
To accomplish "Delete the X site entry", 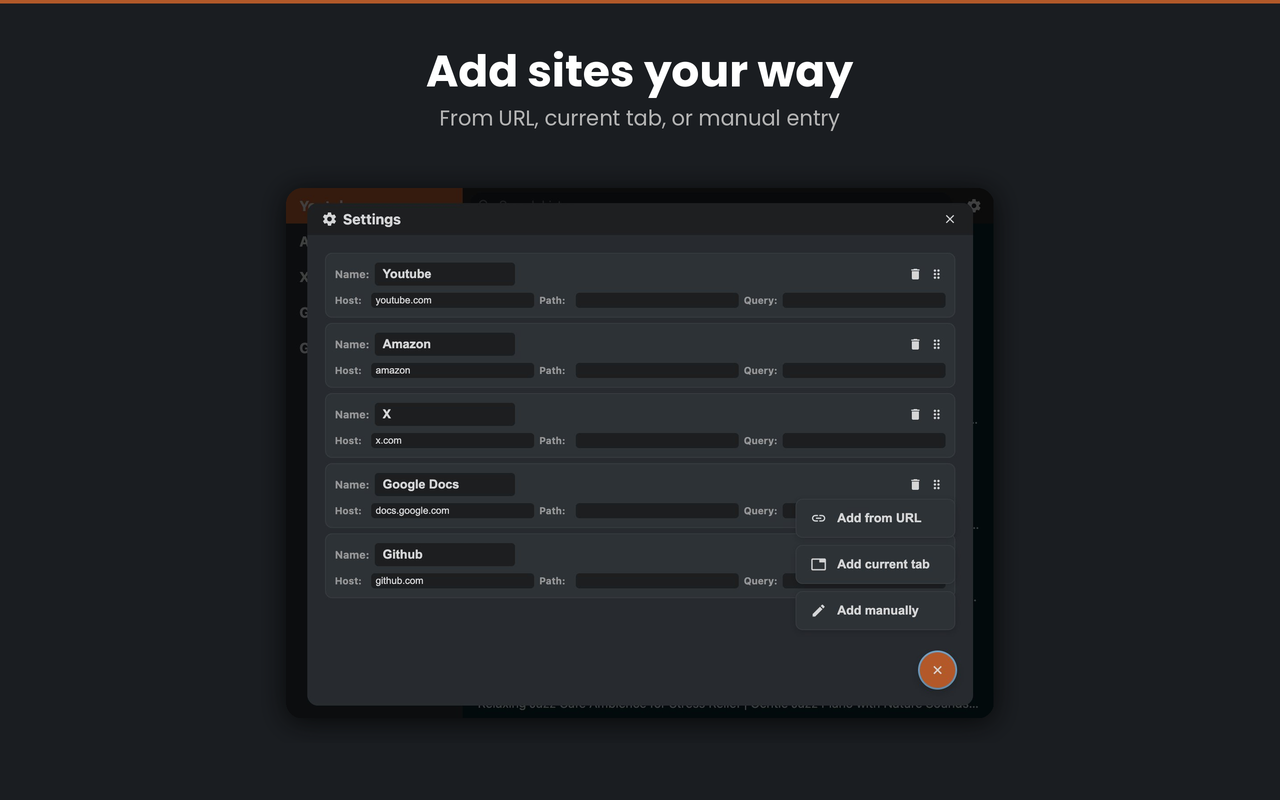I will pos(915,414).
